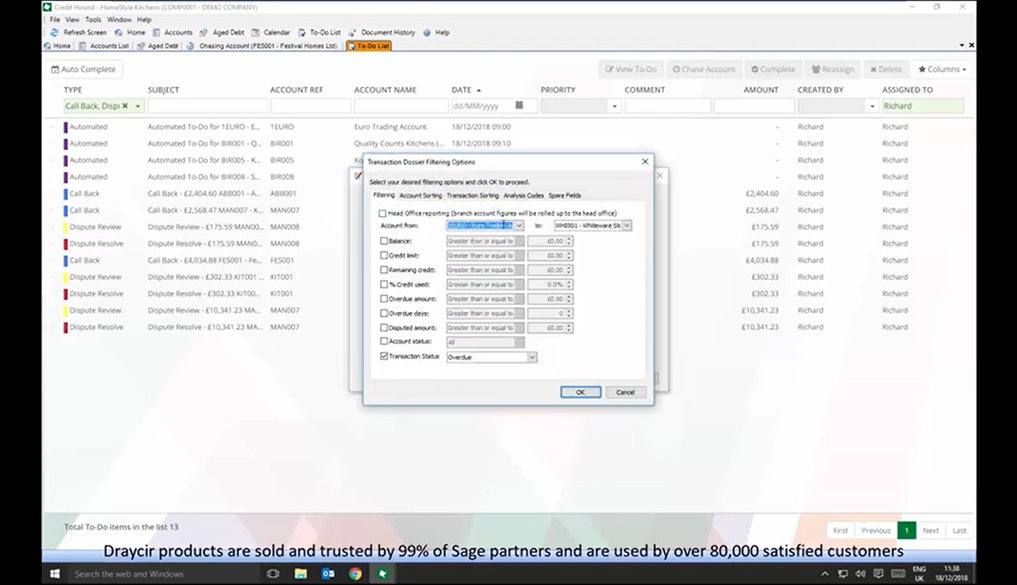This screenshot has width=1017, height=585.
Task: Open Aged Debt from the main toolbar
Action: coord(222,32)
